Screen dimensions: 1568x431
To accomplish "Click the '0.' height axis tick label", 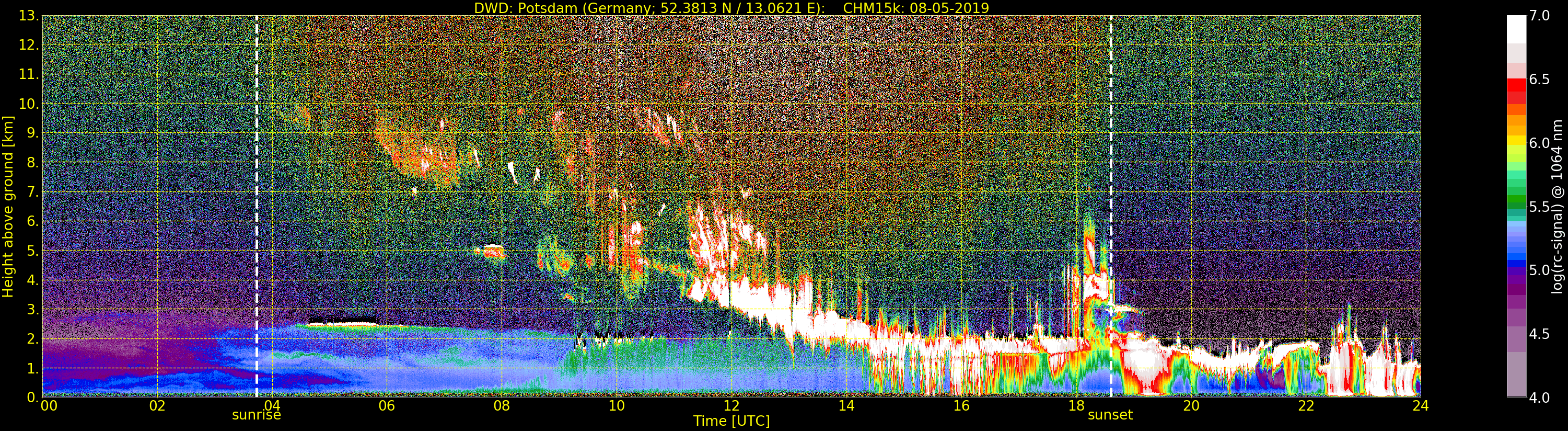I will point(33,397).
